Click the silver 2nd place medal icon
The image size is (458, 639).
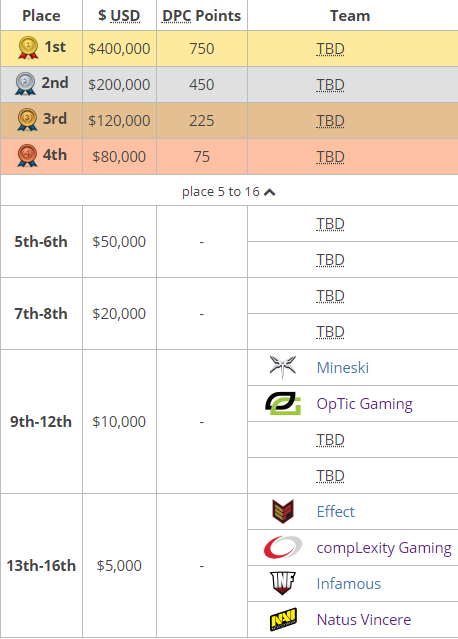tap(25, 84)
